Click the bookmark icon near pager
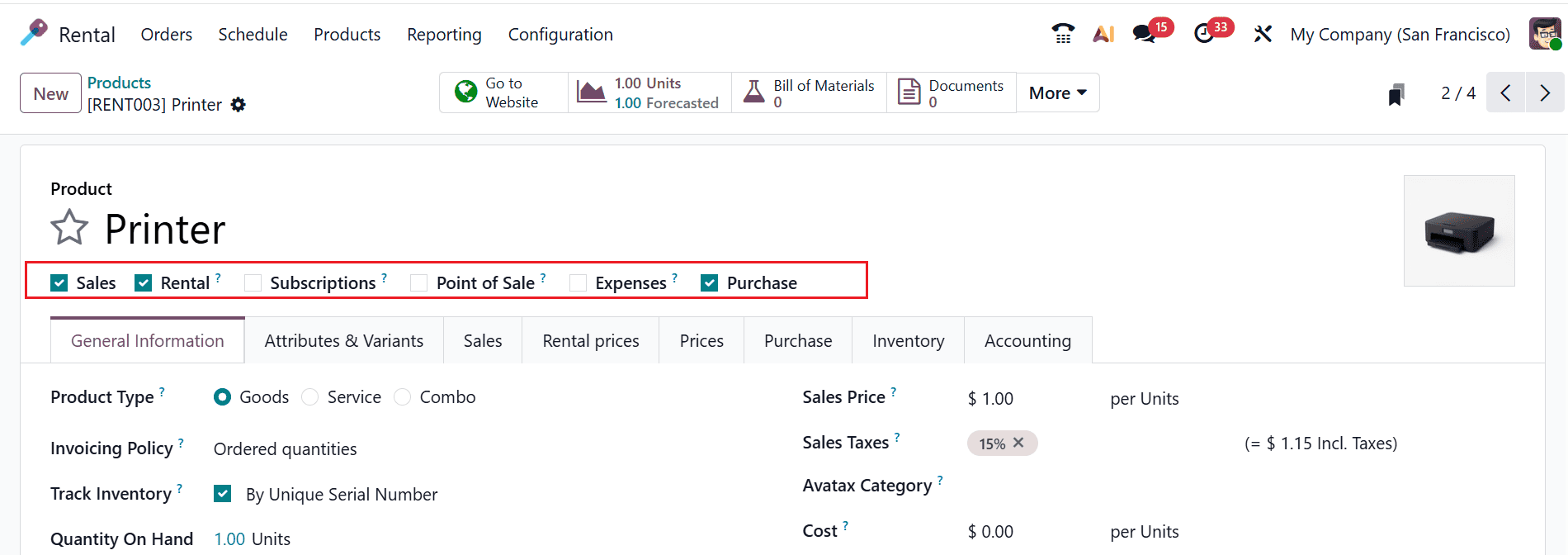 point(1396,94)
